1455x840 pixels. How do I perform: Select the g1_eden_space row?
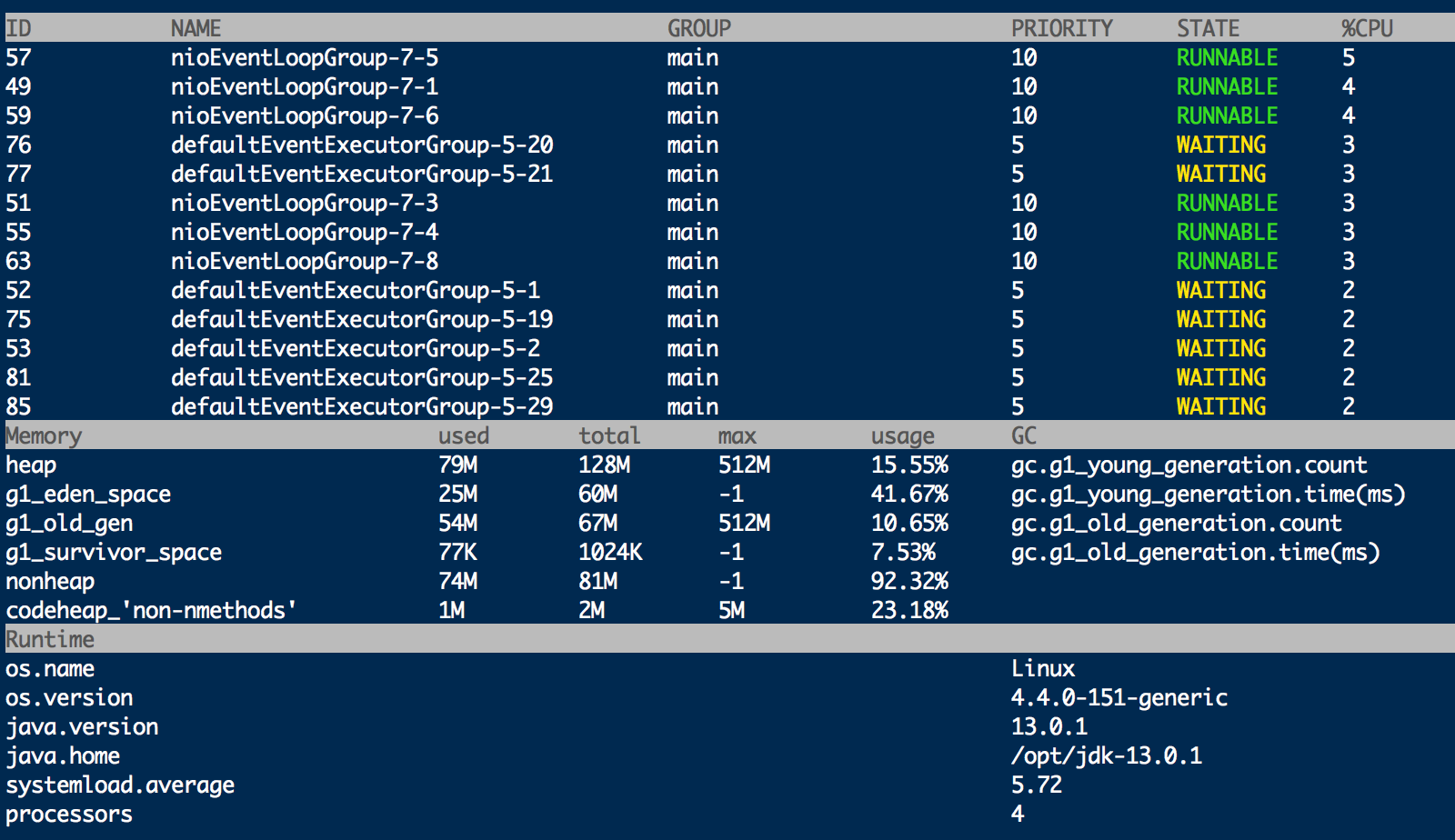click(x=88, y=494)
